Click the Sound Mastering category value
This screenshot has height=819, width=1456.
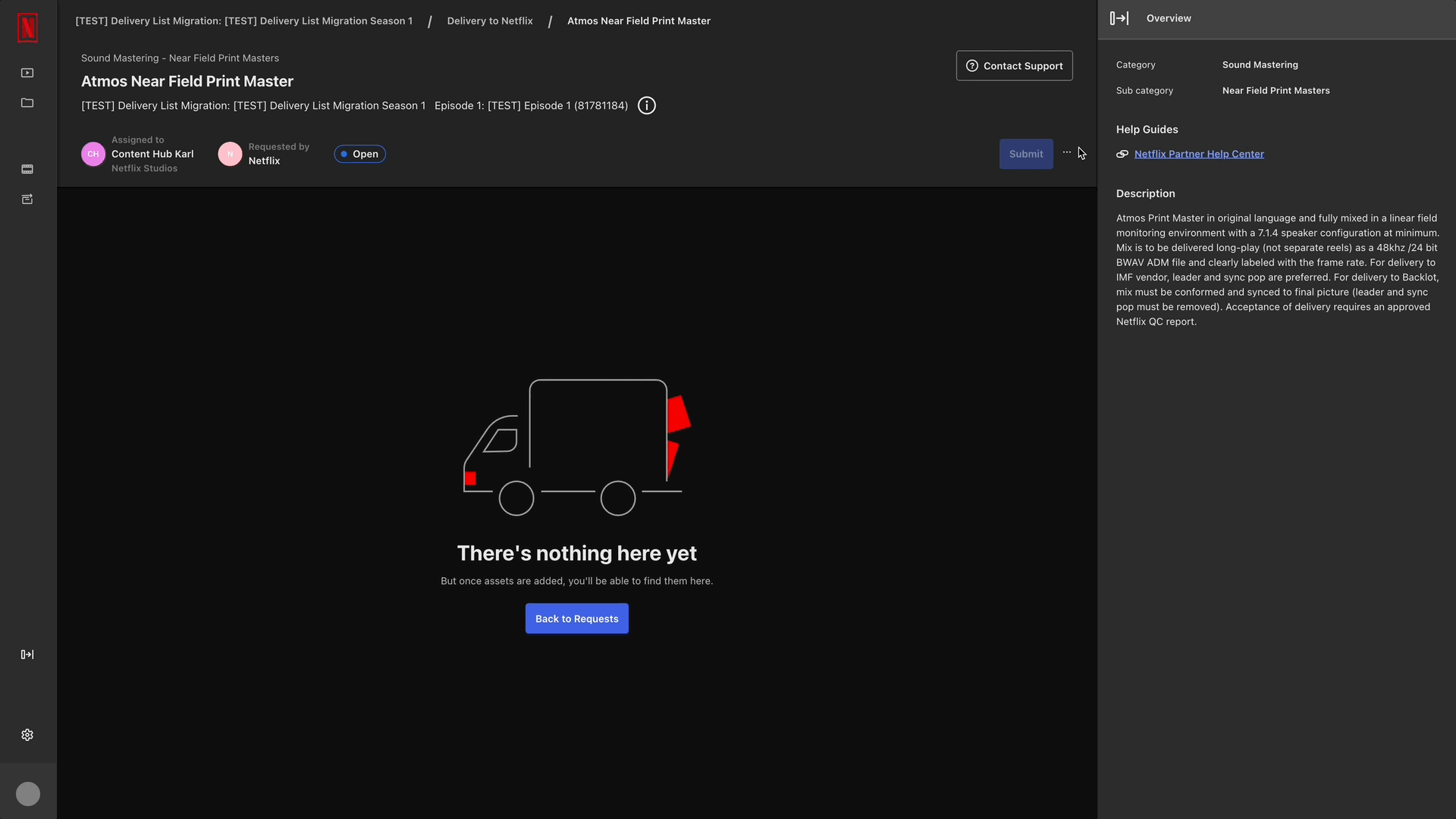click(x=1260, y=65)
